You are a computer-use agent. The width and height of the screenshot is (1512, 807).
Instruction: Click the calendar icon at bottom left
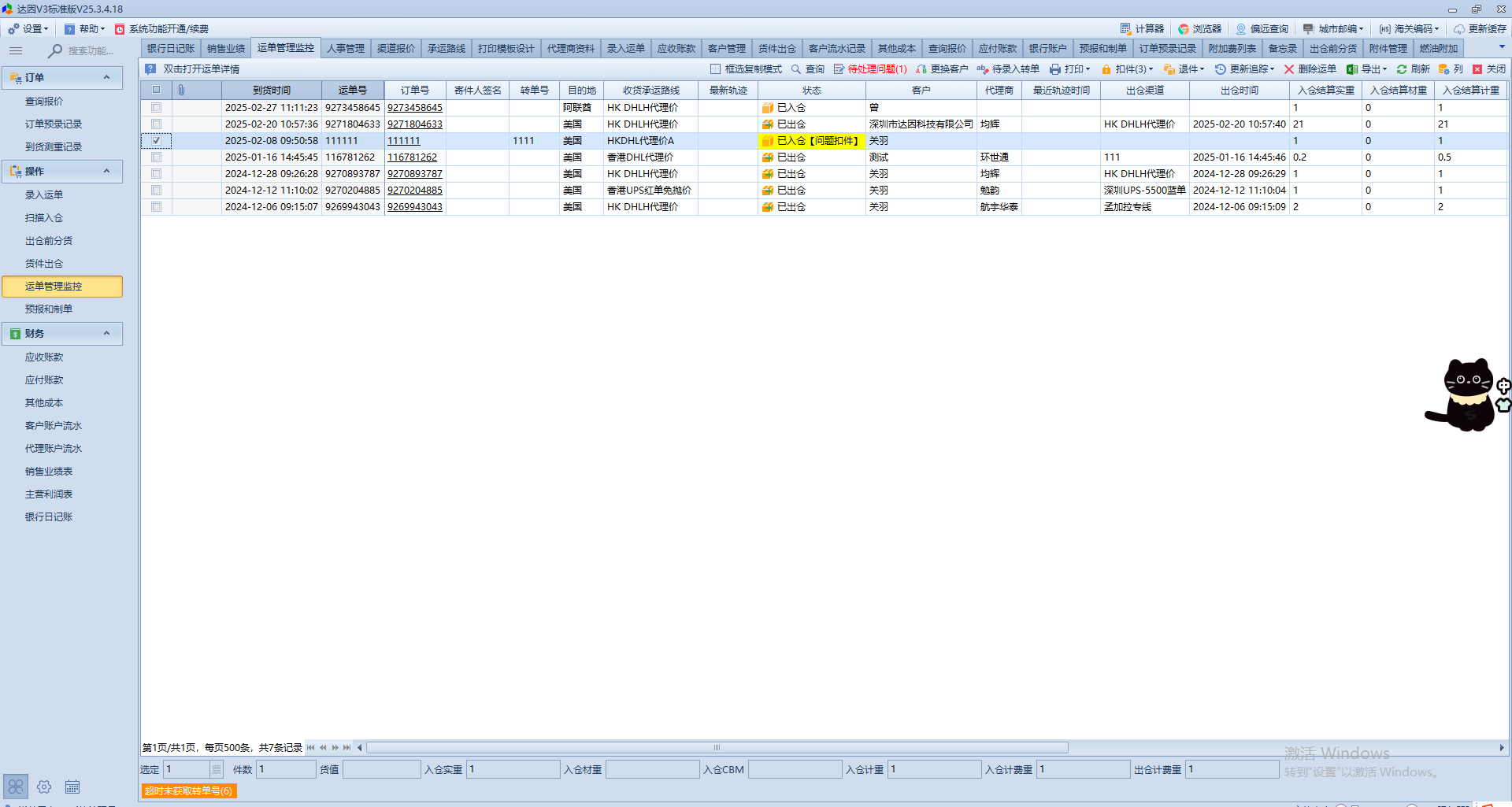click(x=72, y=787)
